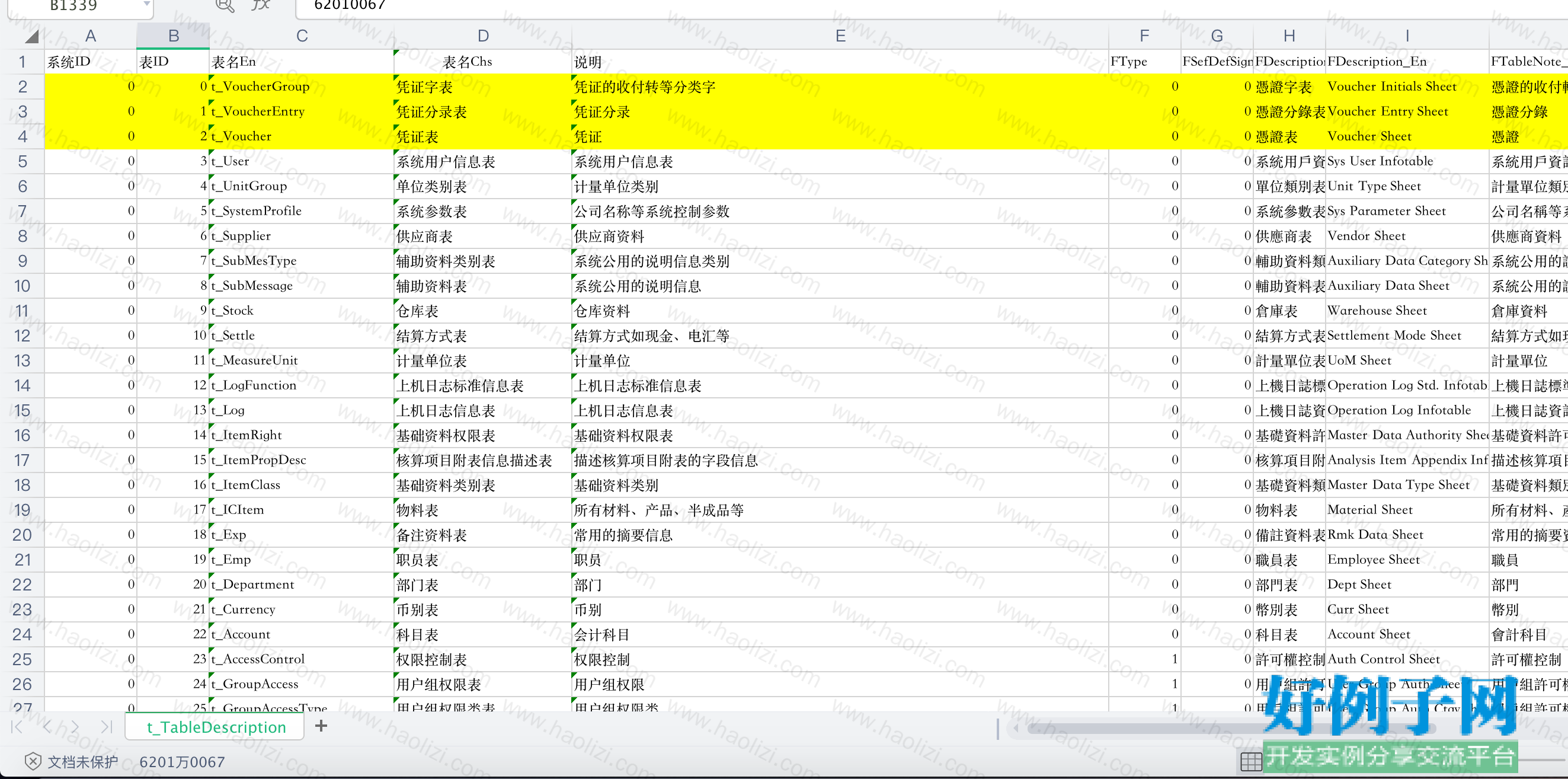The image size is (1568, 779).
Task: Click the 结算方式如现金、电汇等 cell
Action: click(x=840, y=336)
